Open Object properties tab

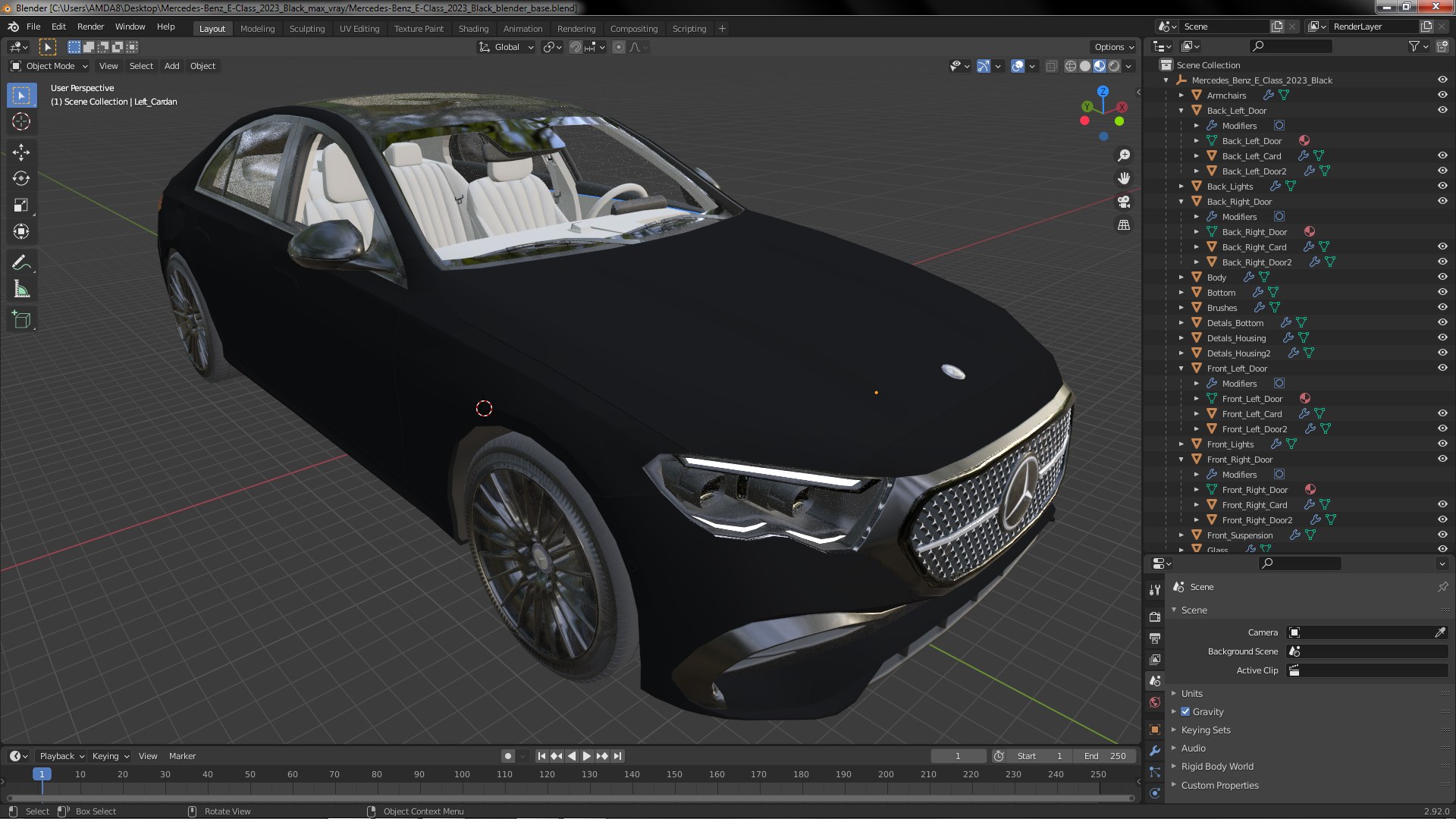click(1155, 730)
